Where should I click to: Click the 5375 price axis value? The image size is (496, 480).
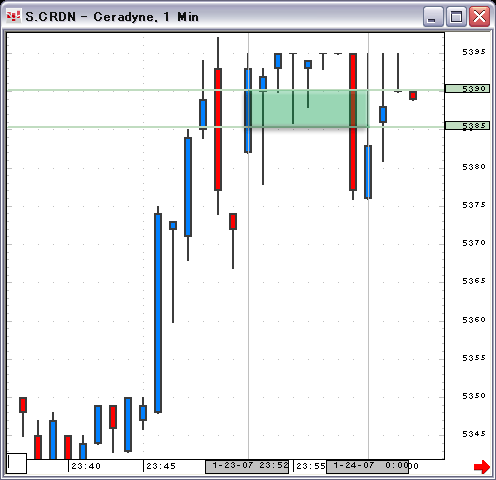click(474, 205)
